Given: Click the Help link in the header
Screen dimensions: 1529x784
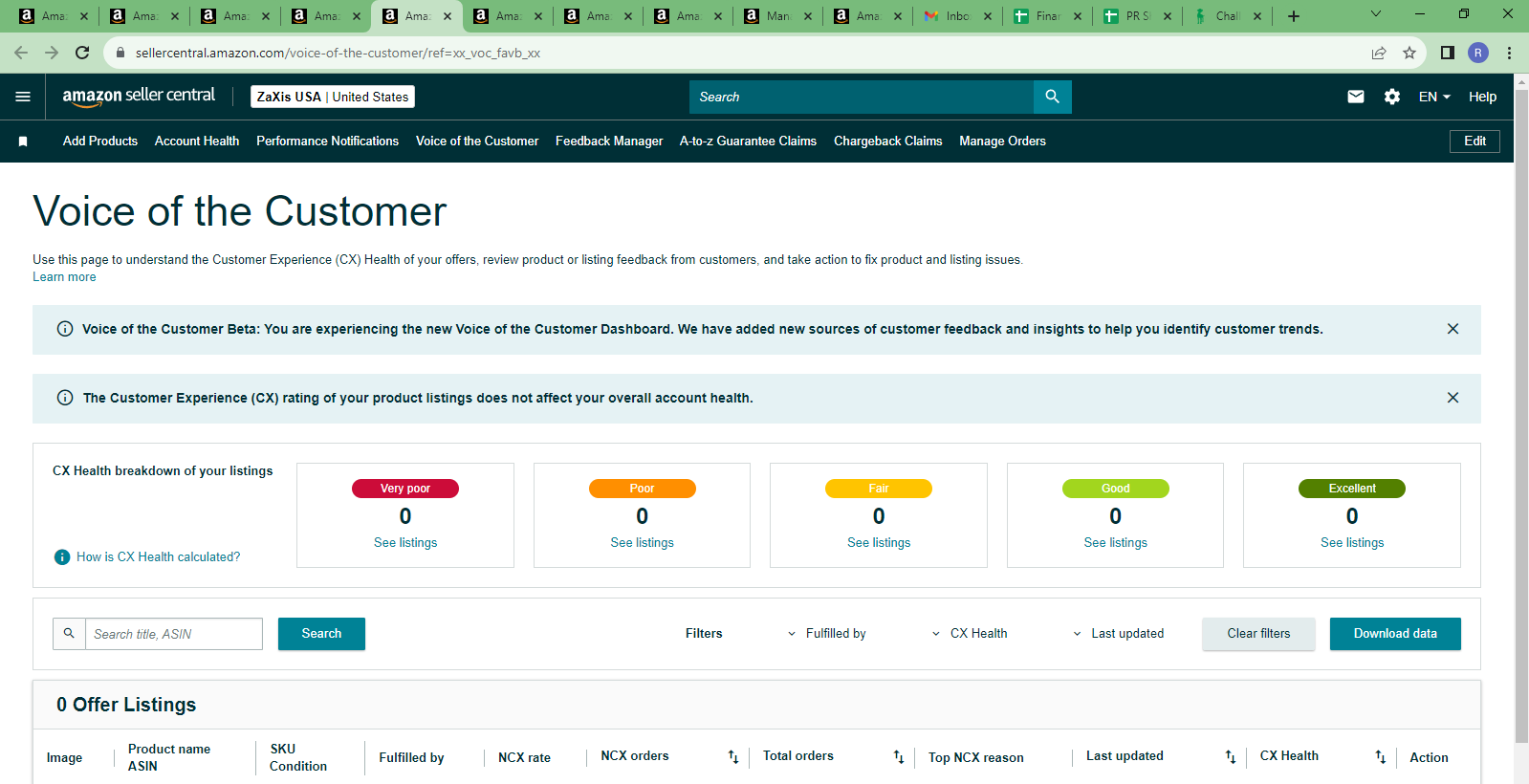Looking at the screenshot, I should coord(1482,97).
